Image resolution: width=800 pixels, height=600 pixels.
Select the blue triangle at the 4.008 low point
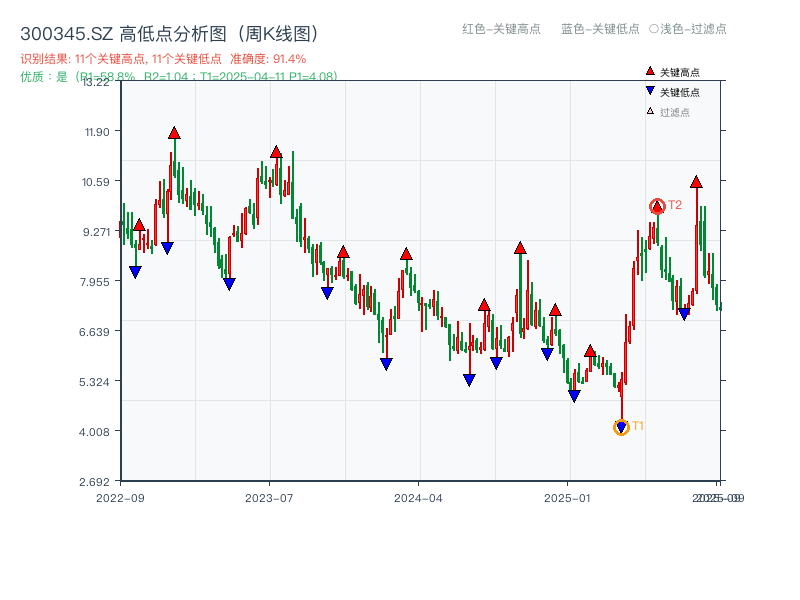(620, 428)
